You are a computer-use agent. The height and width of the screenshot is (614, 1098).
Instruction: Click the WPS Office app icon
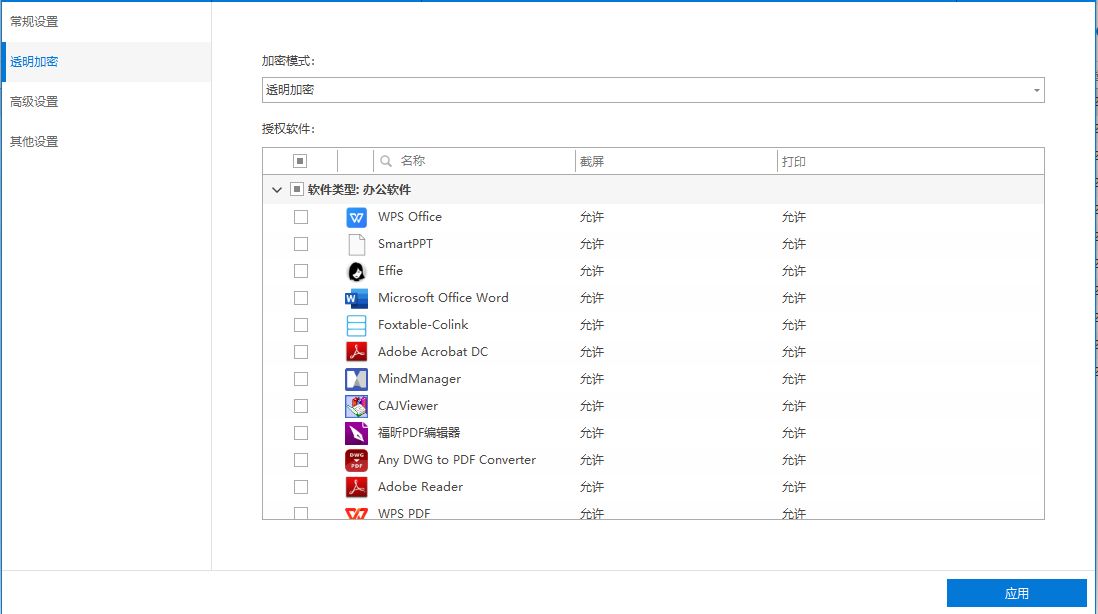pos(356,217)
